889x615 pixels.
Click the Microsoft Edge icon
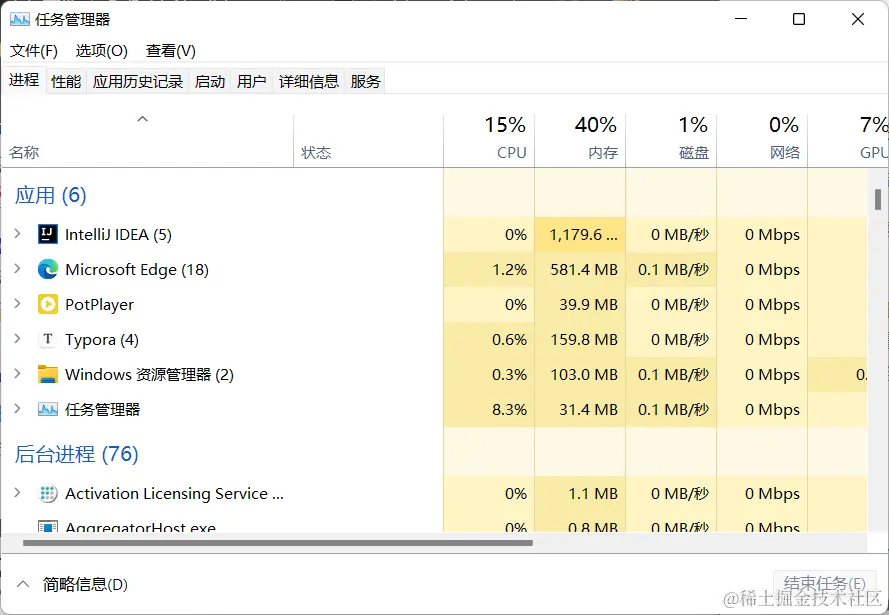click(48, 269)
